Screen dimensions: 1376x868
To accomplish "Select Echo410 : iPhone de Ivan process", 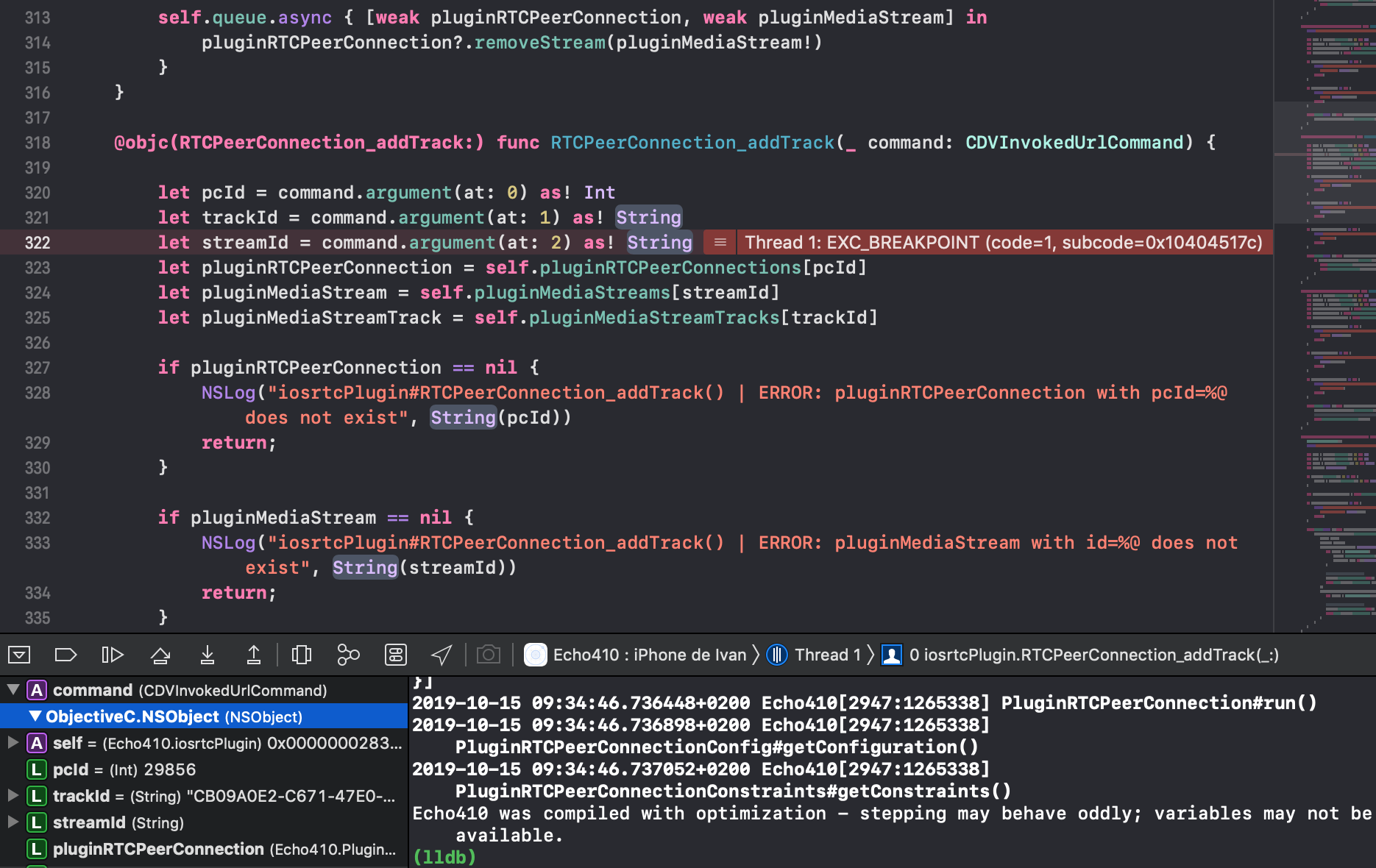I will (x=636, y=655).
